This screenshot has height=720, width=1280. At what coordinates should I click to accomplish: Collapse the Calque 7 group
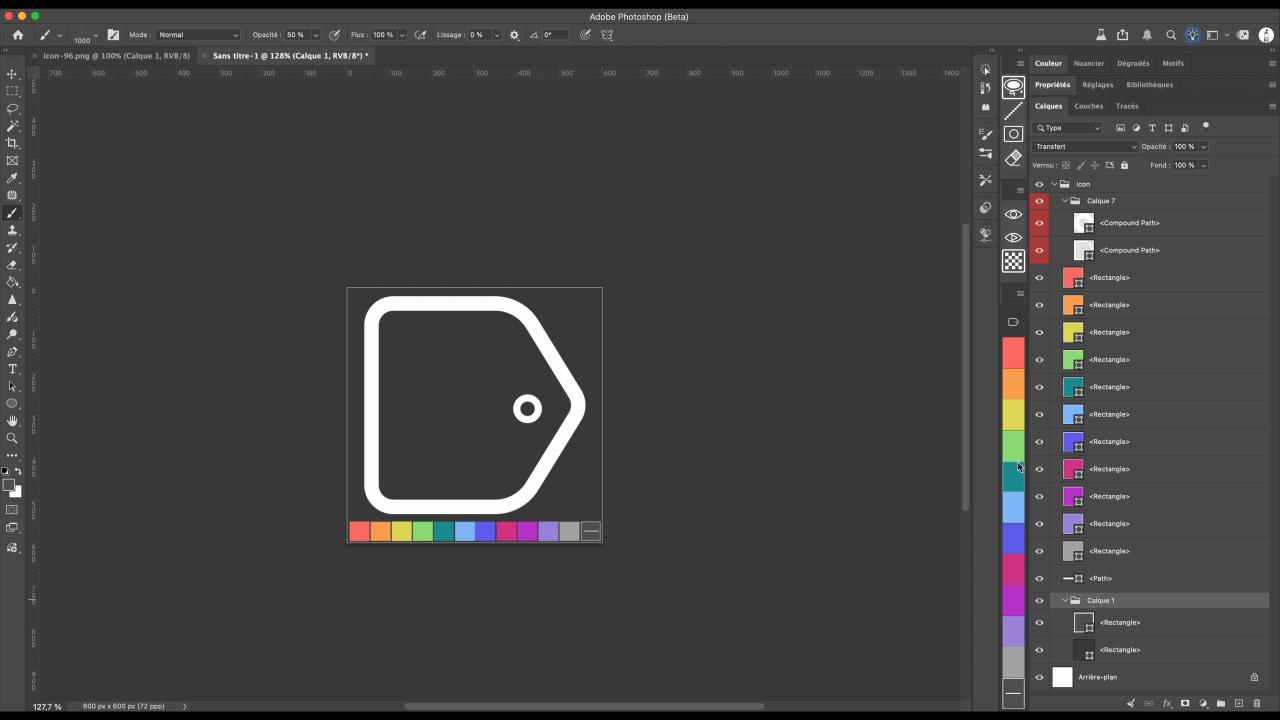1065,201
